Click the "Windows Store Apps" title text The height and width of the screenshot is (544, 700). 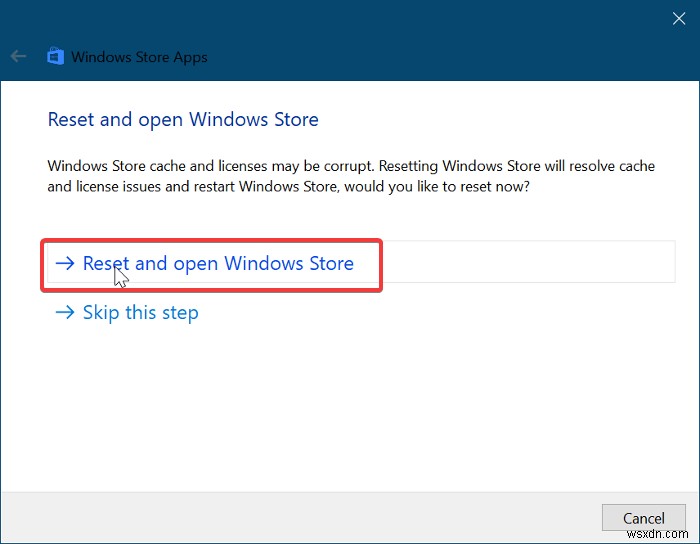[x=139, y=57]
